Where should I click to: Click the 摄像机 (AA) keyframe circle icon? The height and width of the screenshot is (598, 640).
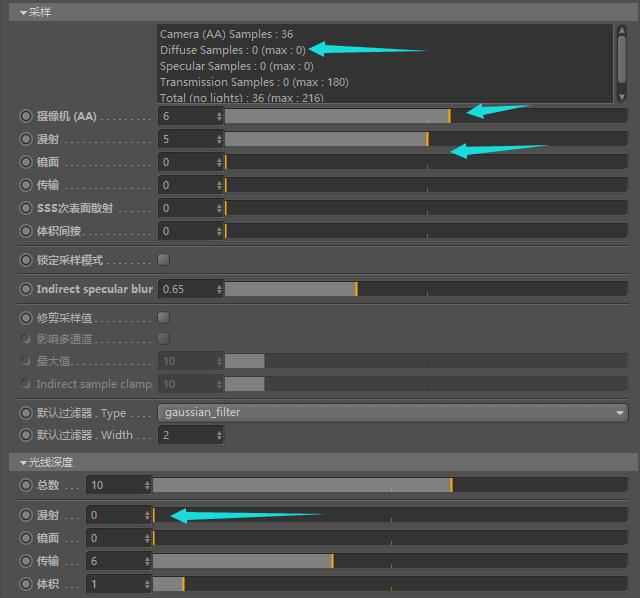(26, 116)
